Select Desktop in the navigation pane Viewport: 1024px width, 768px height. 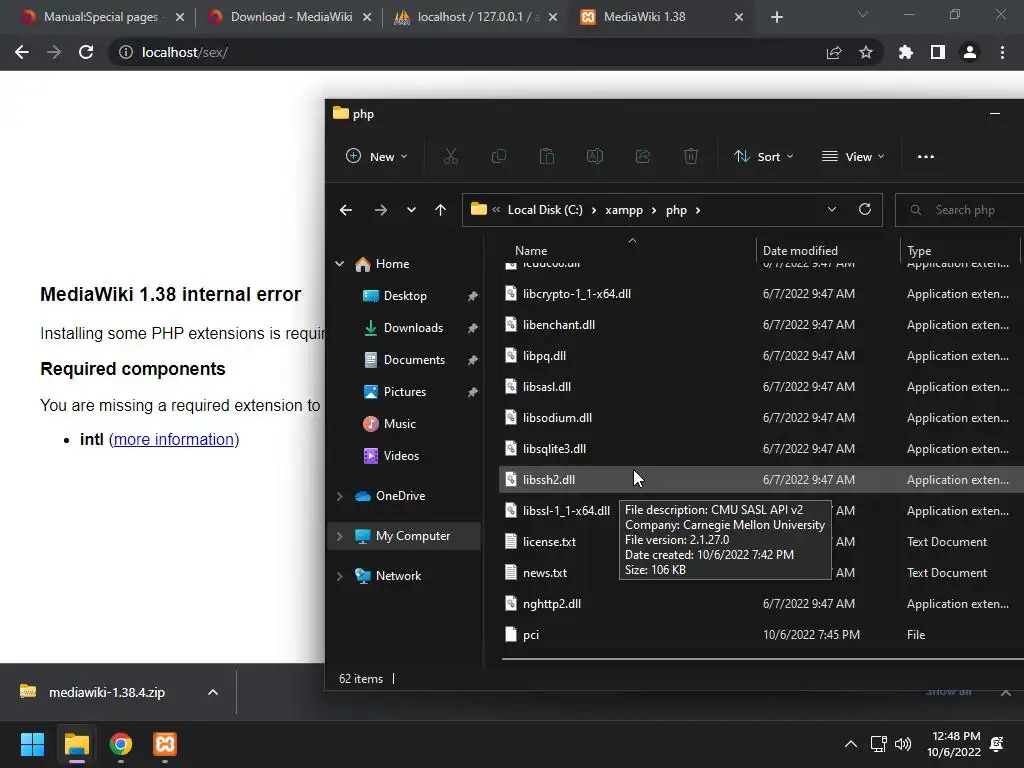tap(405, 296)
